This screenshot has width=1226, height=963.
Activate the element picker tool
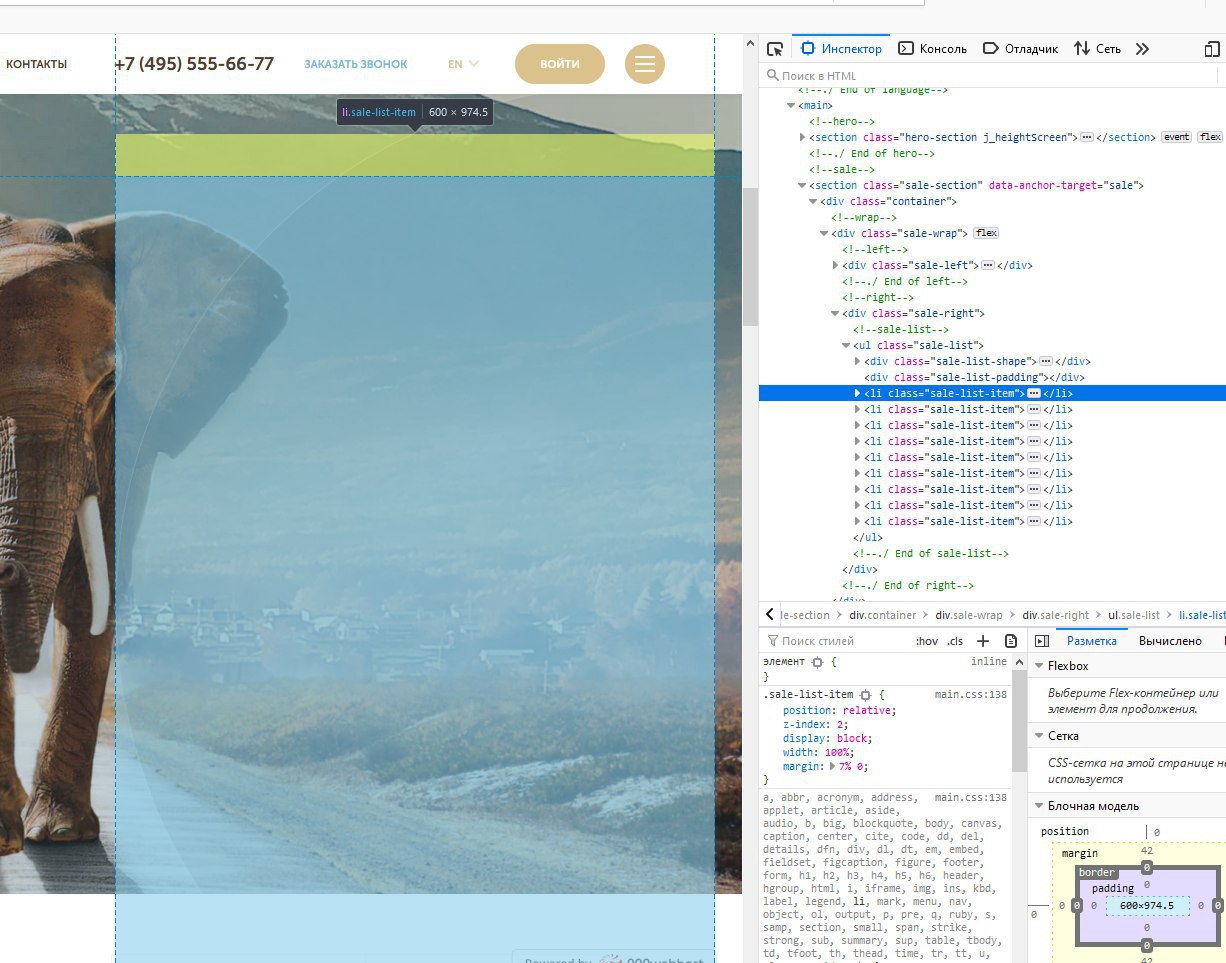[x=774, y=48]
